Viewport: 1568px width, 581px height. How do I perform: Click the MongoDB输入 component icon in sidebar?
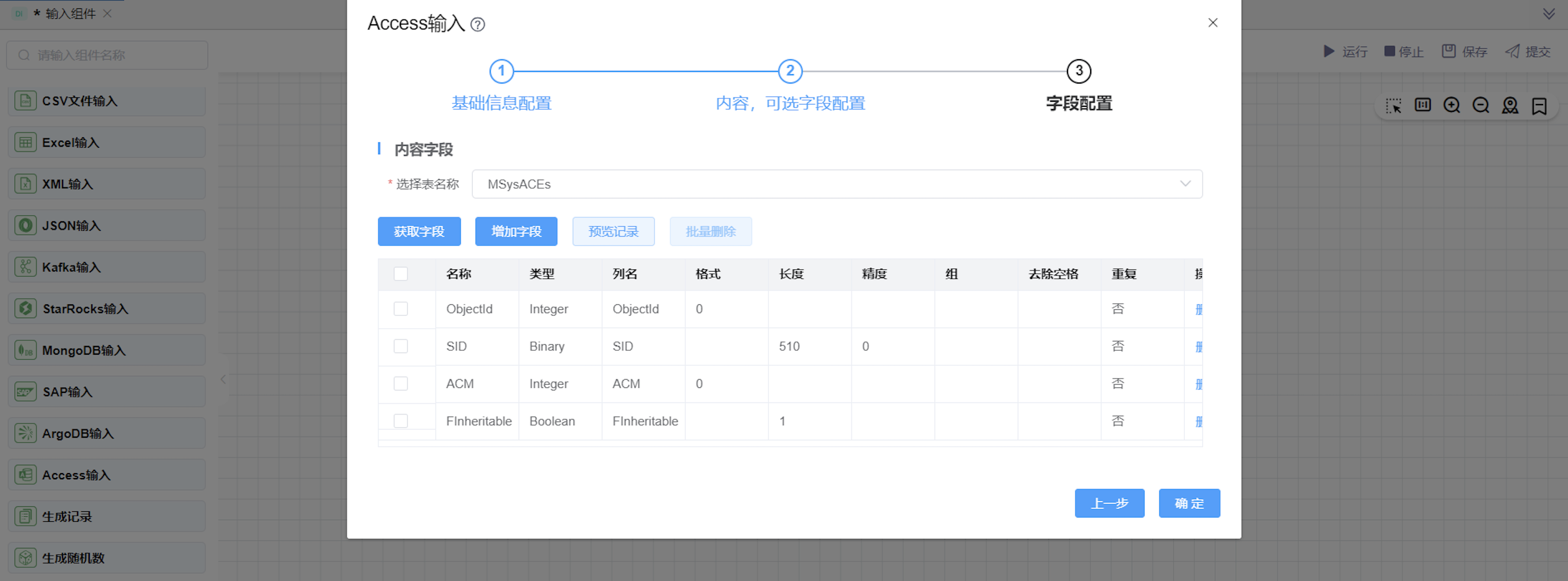[25, 350]
